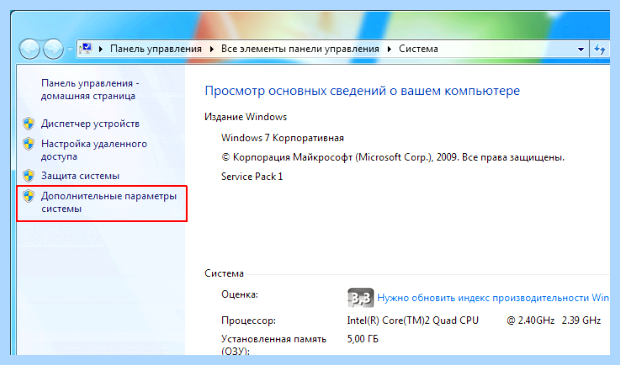620x365 pixels.
Task: Click the Service Pack 1 text
Action: point(252,176)
